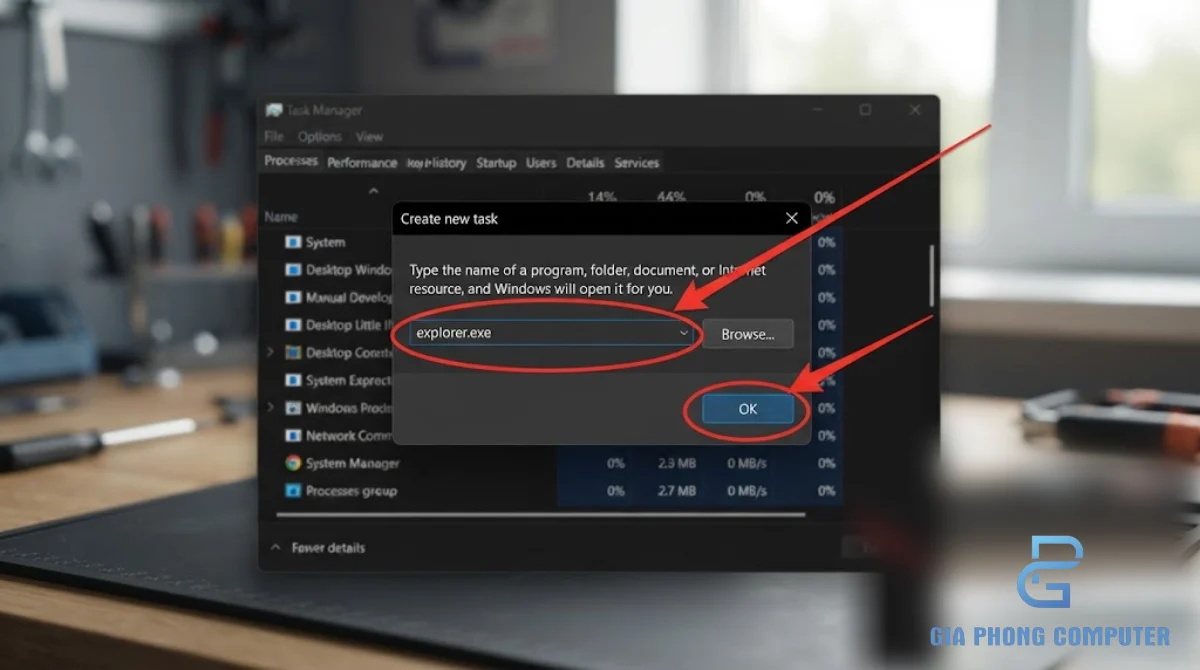Switch to the Details tab
The image size is (1200, 670).
585,163
